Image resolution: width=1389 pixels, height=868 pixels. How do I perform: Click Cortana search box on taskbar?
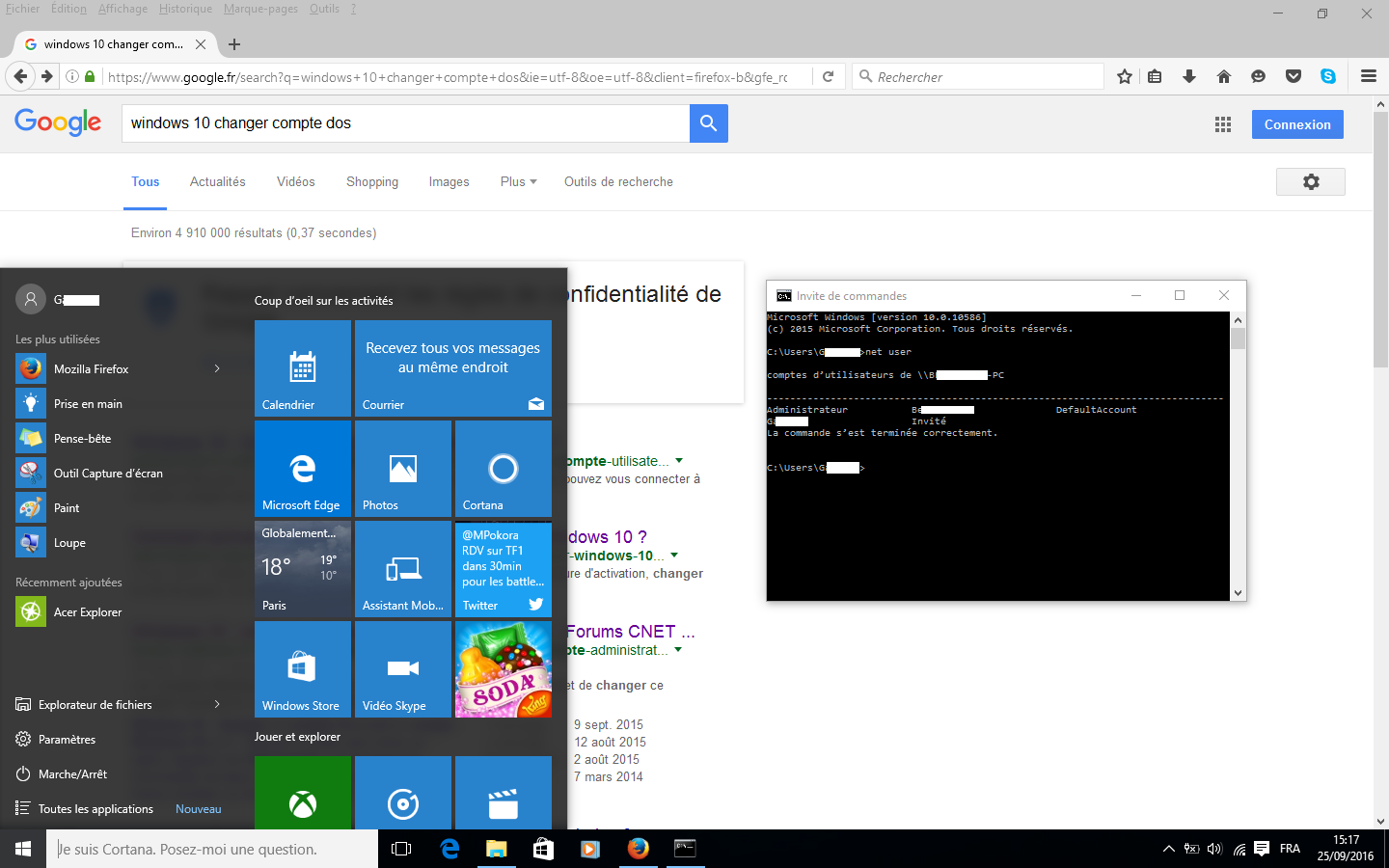click(x=212, y=849)
